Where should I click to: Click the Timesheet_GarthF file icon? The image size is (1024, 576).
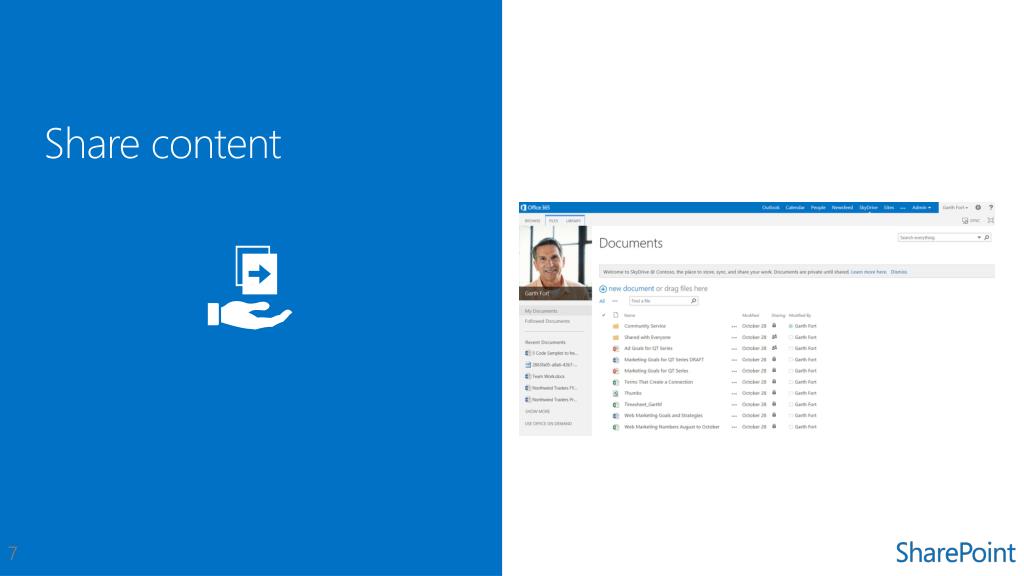tap(615, 404)
